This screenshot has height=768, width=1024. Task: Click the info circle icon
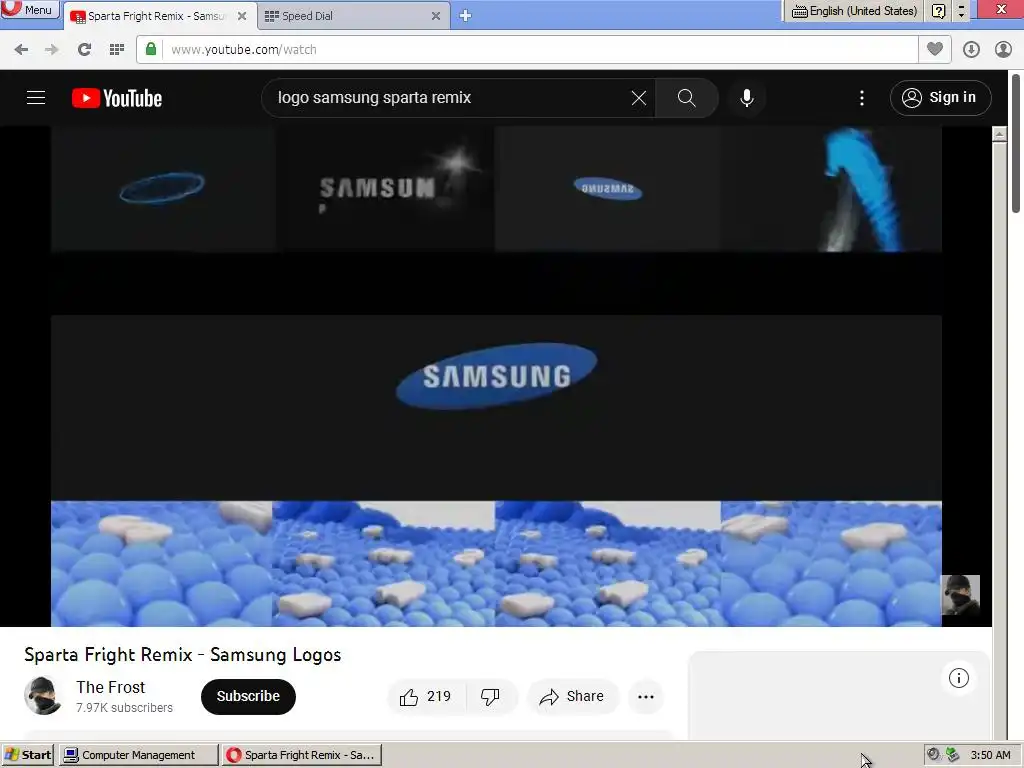click(x=959, y=678)
